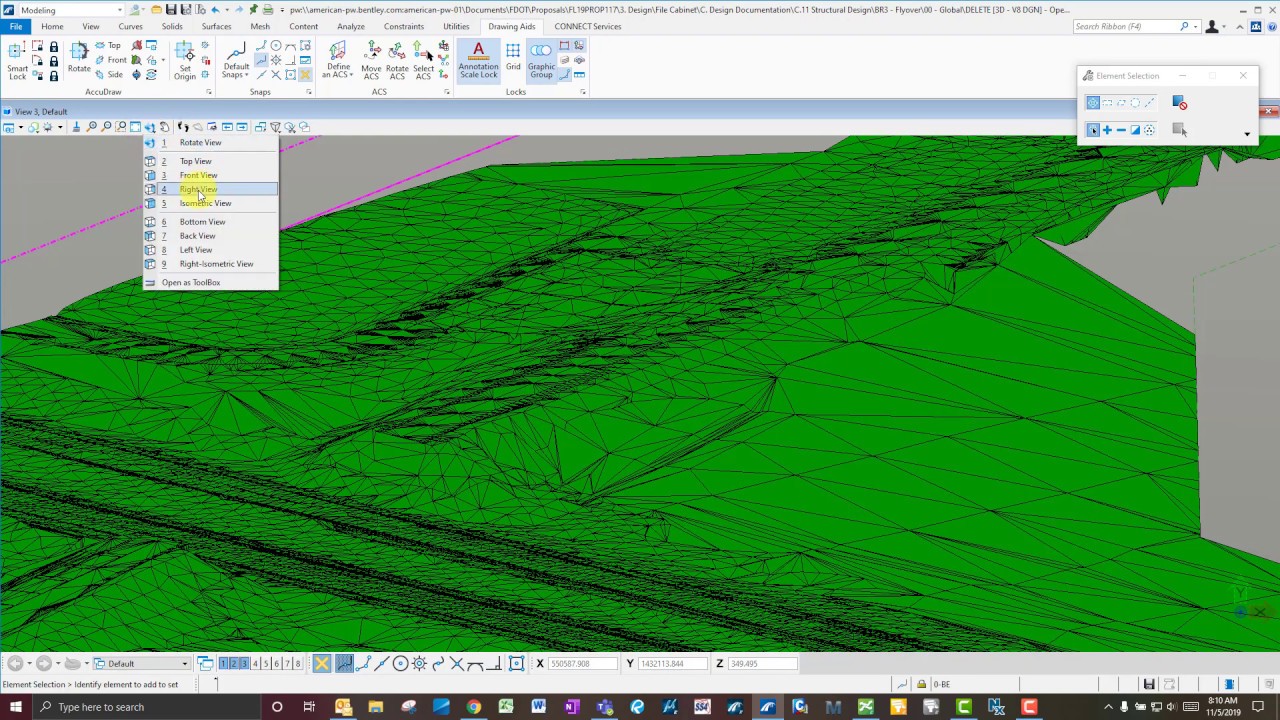Select Circle selection method icon
Image resolution: width=1280 pixels, height=720 pixels.
coord(1135,103)
